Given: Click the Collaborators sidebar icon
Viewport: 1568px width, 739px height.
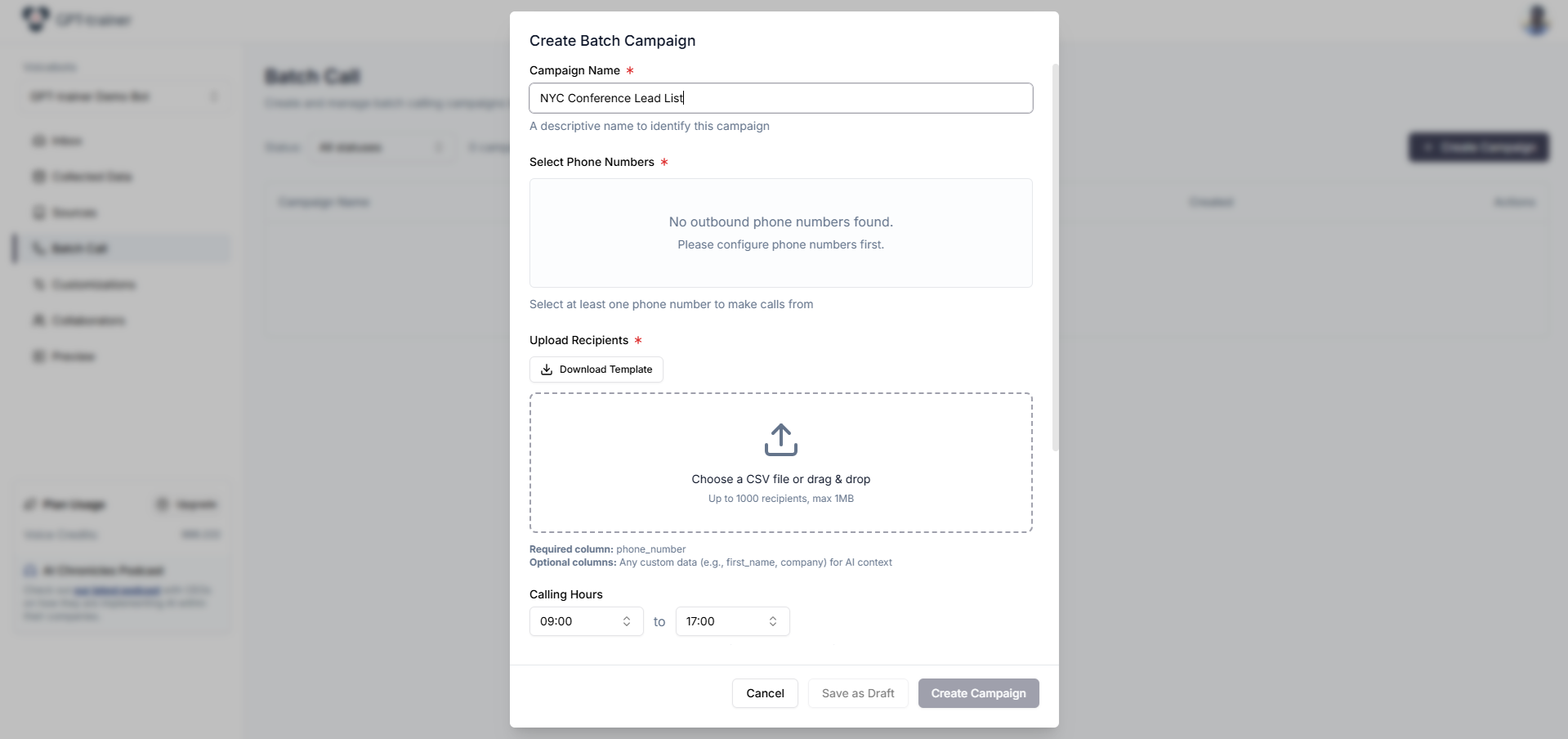Looking at the screenshot, I should pos(38,320).
